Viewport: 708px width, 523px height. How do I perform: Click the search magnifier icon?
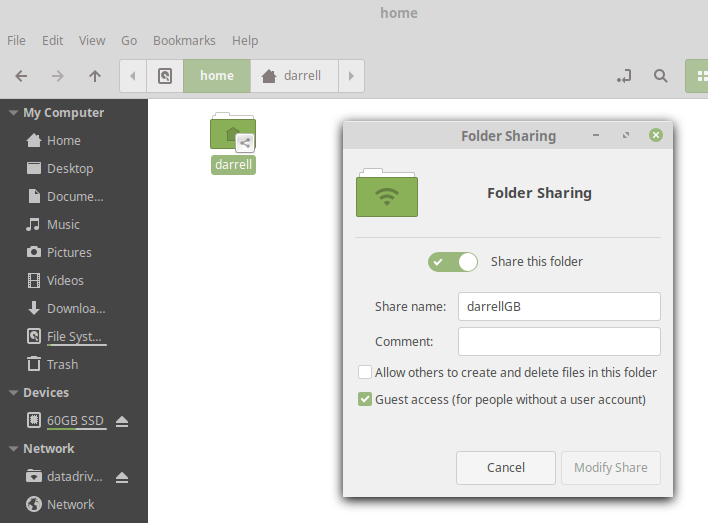660,76
